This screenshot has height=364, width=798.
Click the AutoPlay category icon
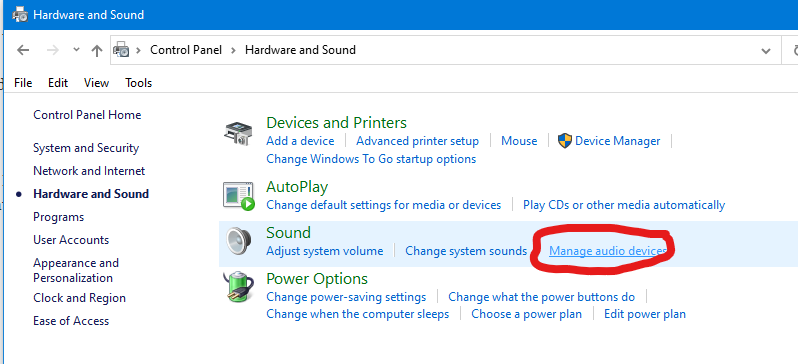238,196
